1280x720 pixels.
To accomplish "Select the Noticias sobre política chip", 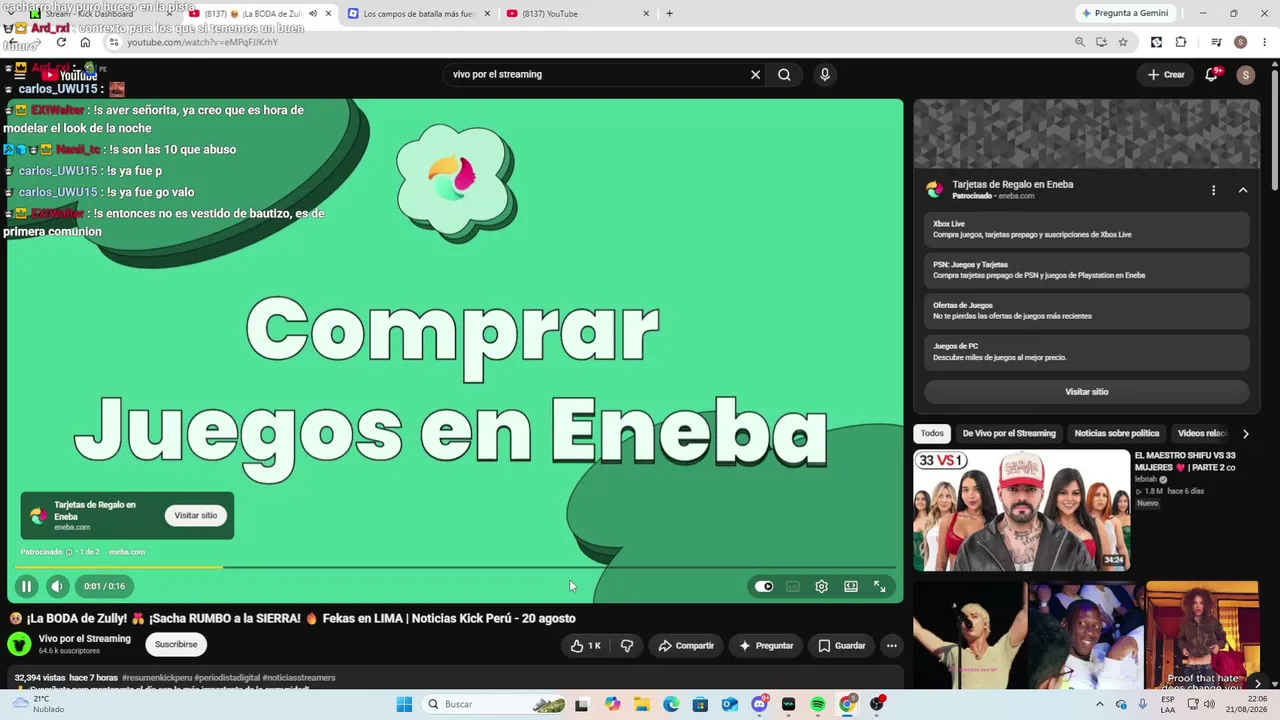I will 1117,433.
